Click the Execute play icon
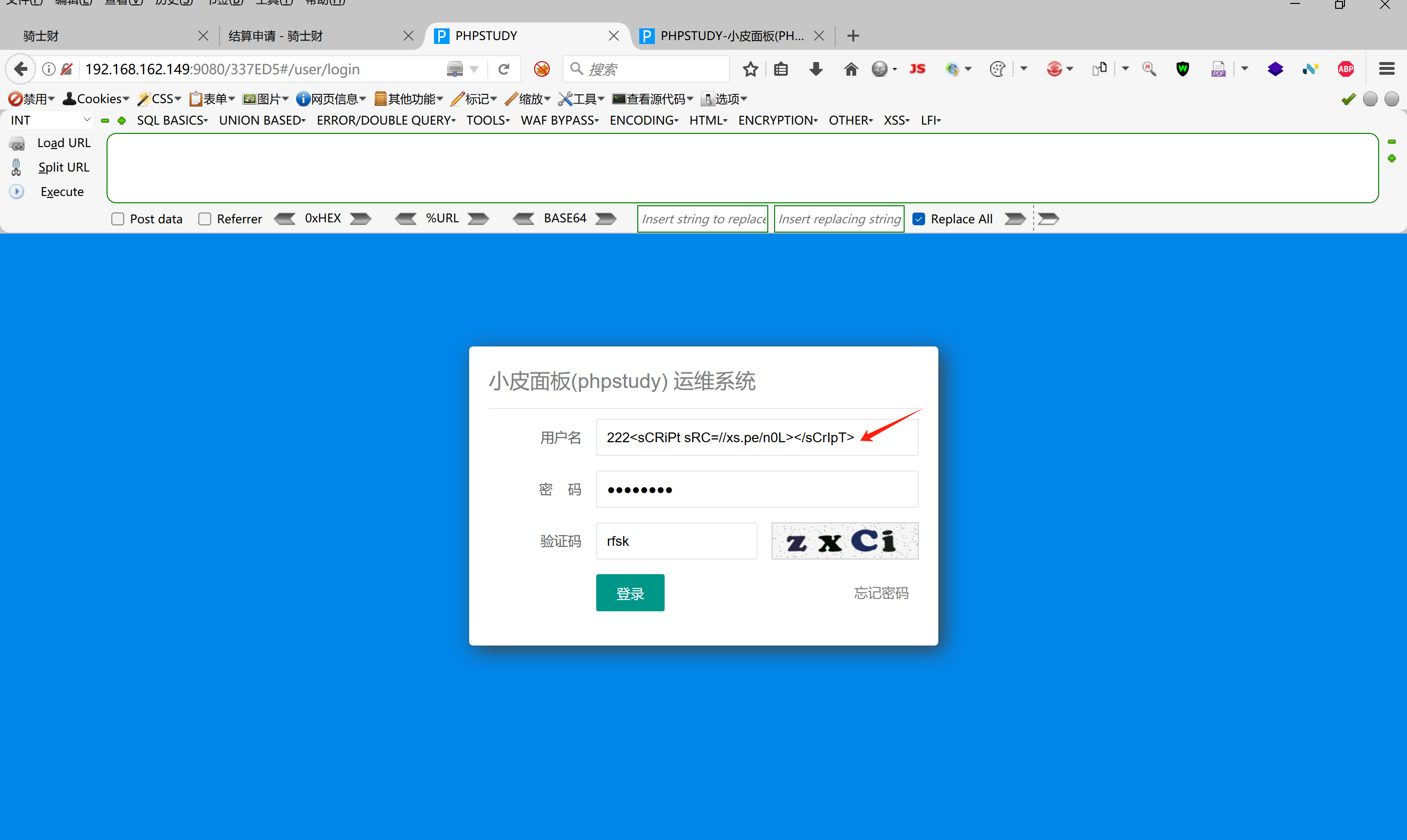Image resolution: width=1407 pixels, height=840 pixels. click(17, 192)
